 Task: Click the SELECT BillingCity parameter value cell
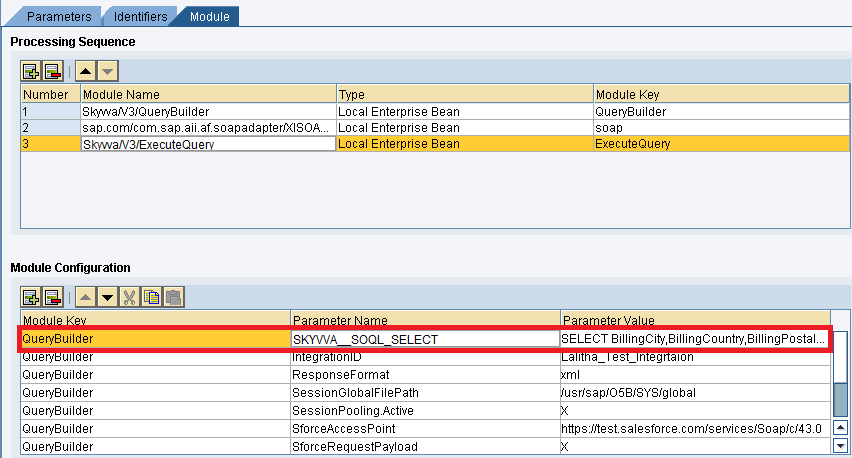tap(693, 339)
